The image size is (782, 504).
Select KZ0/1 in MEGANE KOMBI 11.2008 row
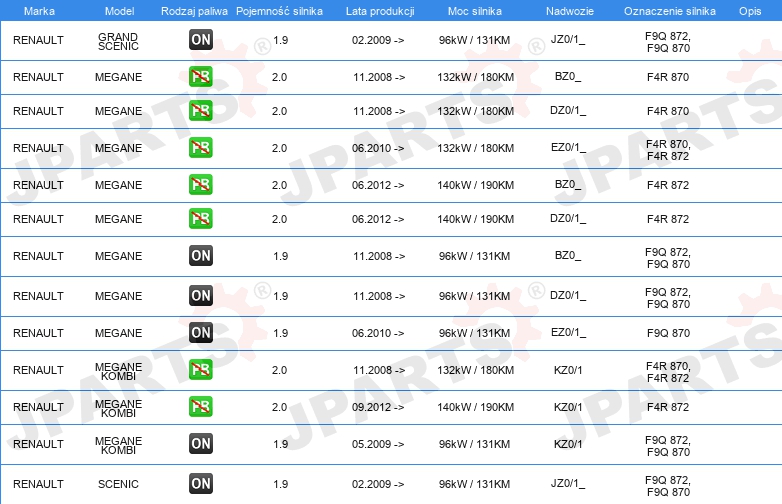(568, 370)
